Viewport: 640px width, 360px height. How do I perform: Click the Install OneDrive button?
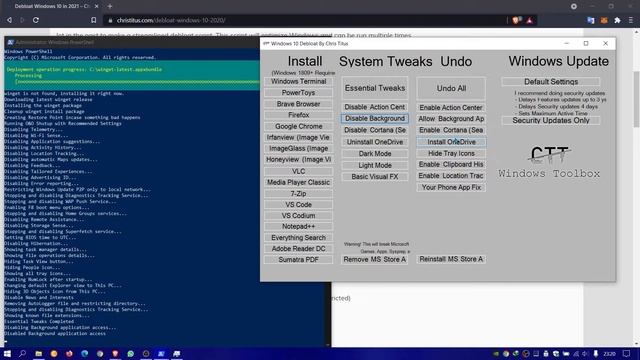(x=451, y=142)
